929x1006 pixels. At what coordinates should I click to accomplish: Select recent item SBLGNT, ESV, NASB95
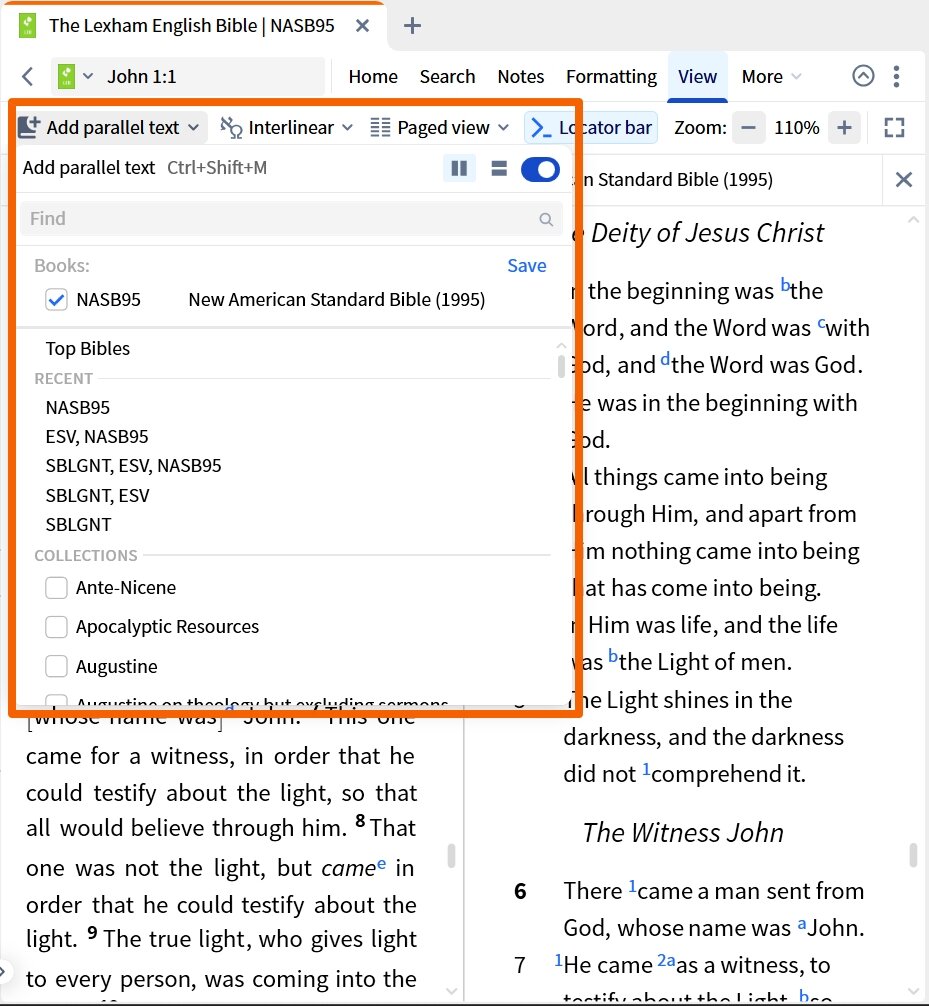[133, 465]
